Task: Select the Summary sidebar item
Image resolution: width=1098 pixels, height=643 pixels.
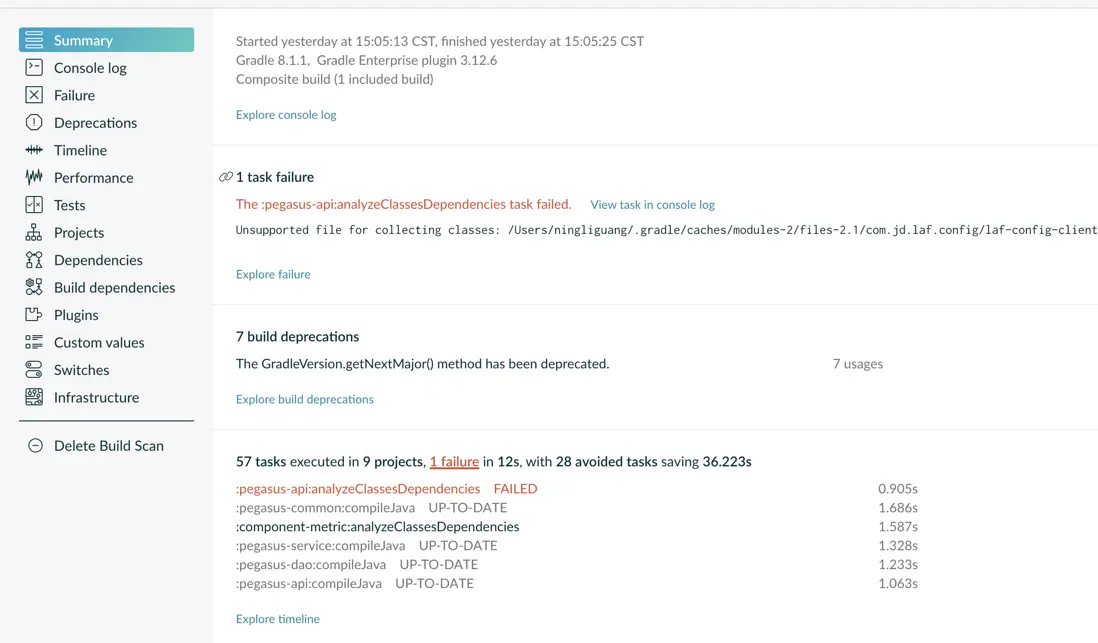Action: (83, 40)
